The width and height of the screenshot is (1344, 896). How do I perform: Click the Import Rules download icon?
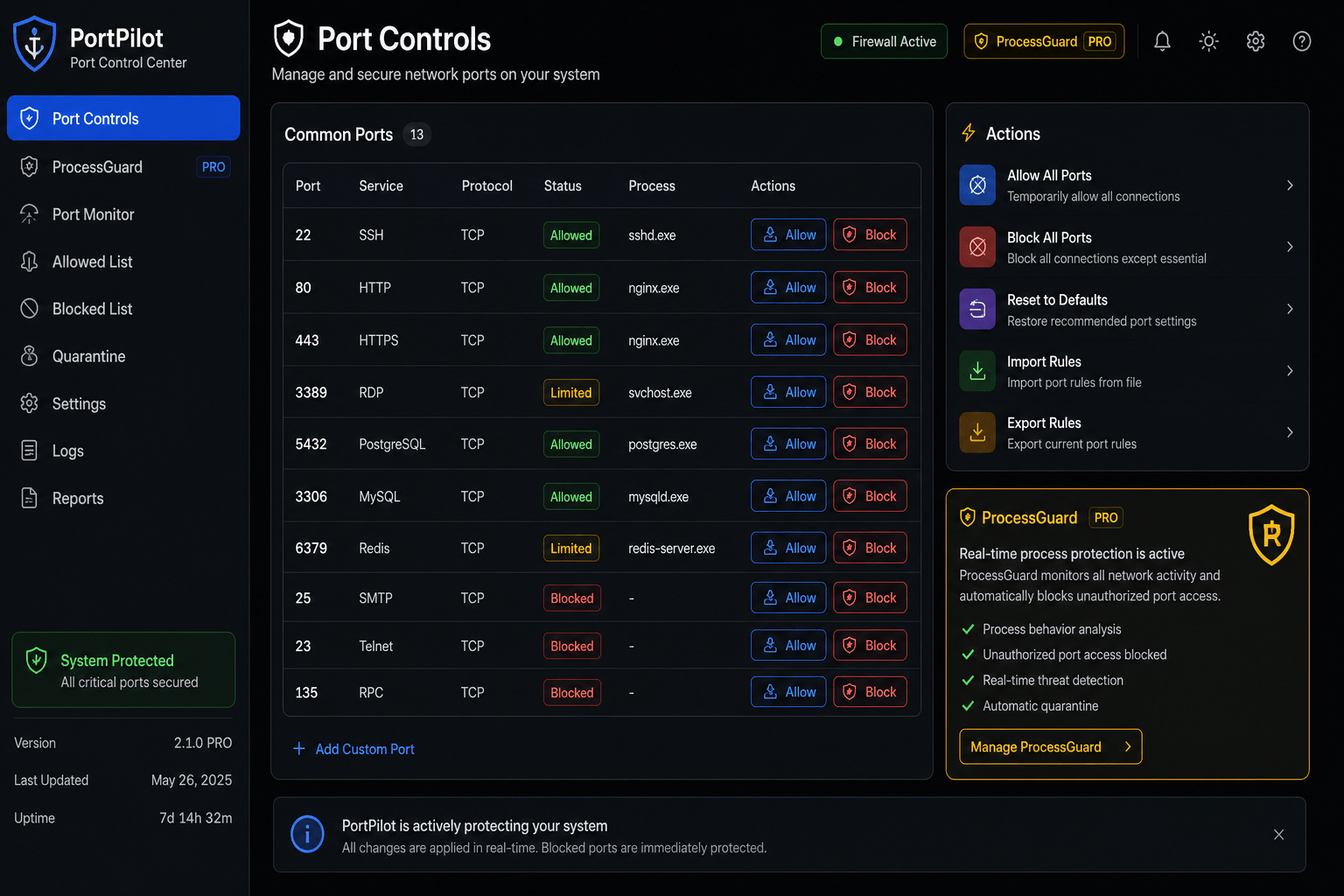(977, 371)
